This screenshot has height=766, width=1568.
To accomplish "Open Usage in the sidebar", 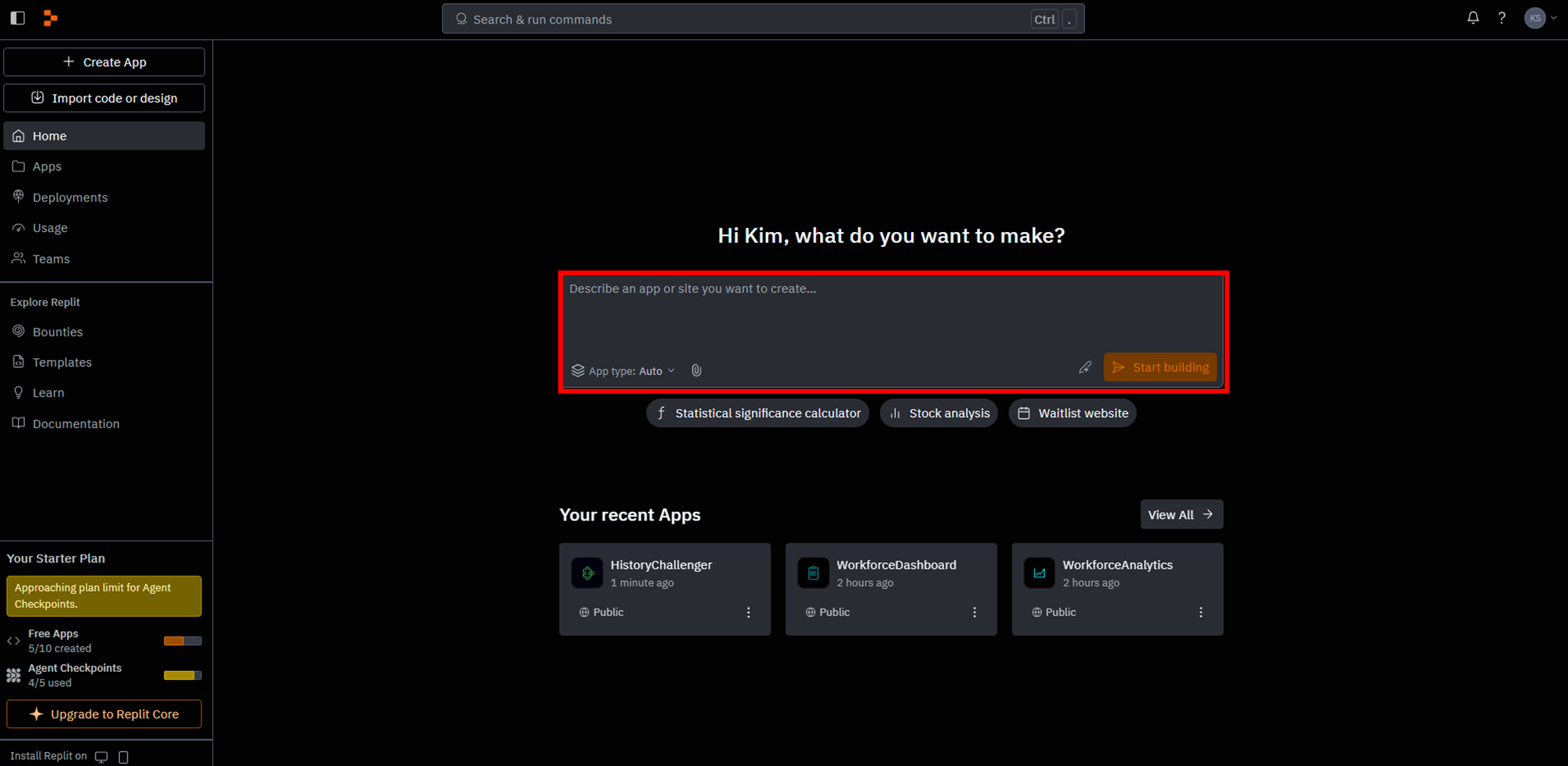I will pos(104,227).
